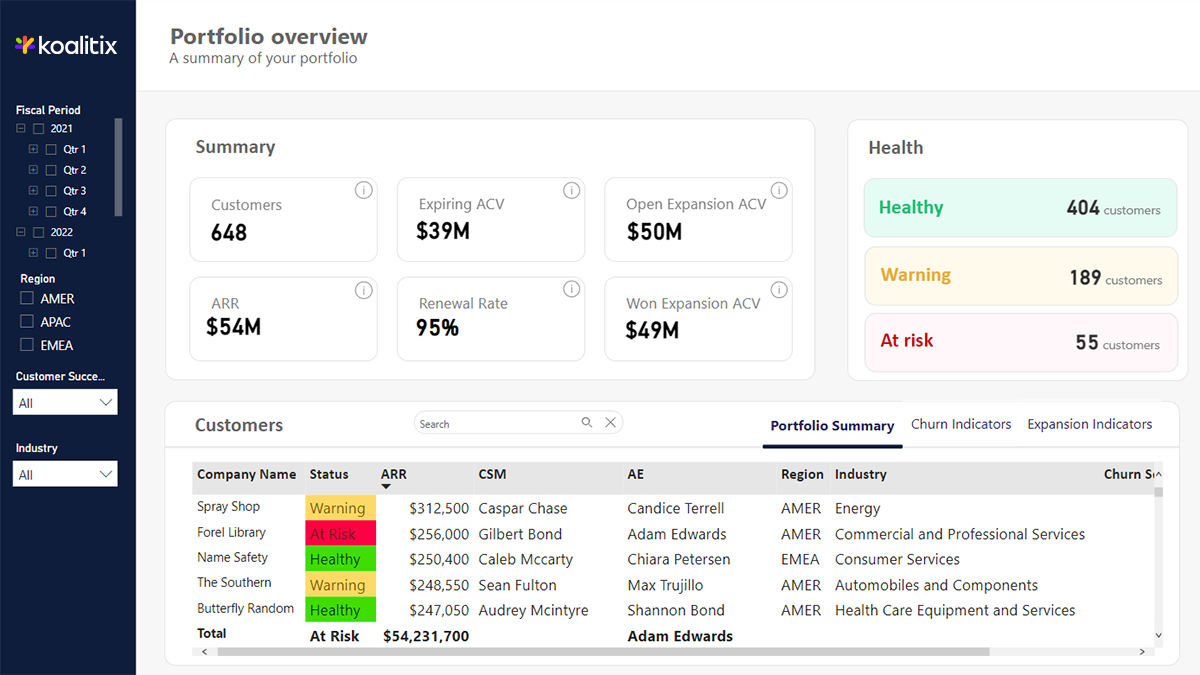Sort by Company Name column header
Image resolution: width=1200 pixels, height=675 pixels.
point(247,474)
